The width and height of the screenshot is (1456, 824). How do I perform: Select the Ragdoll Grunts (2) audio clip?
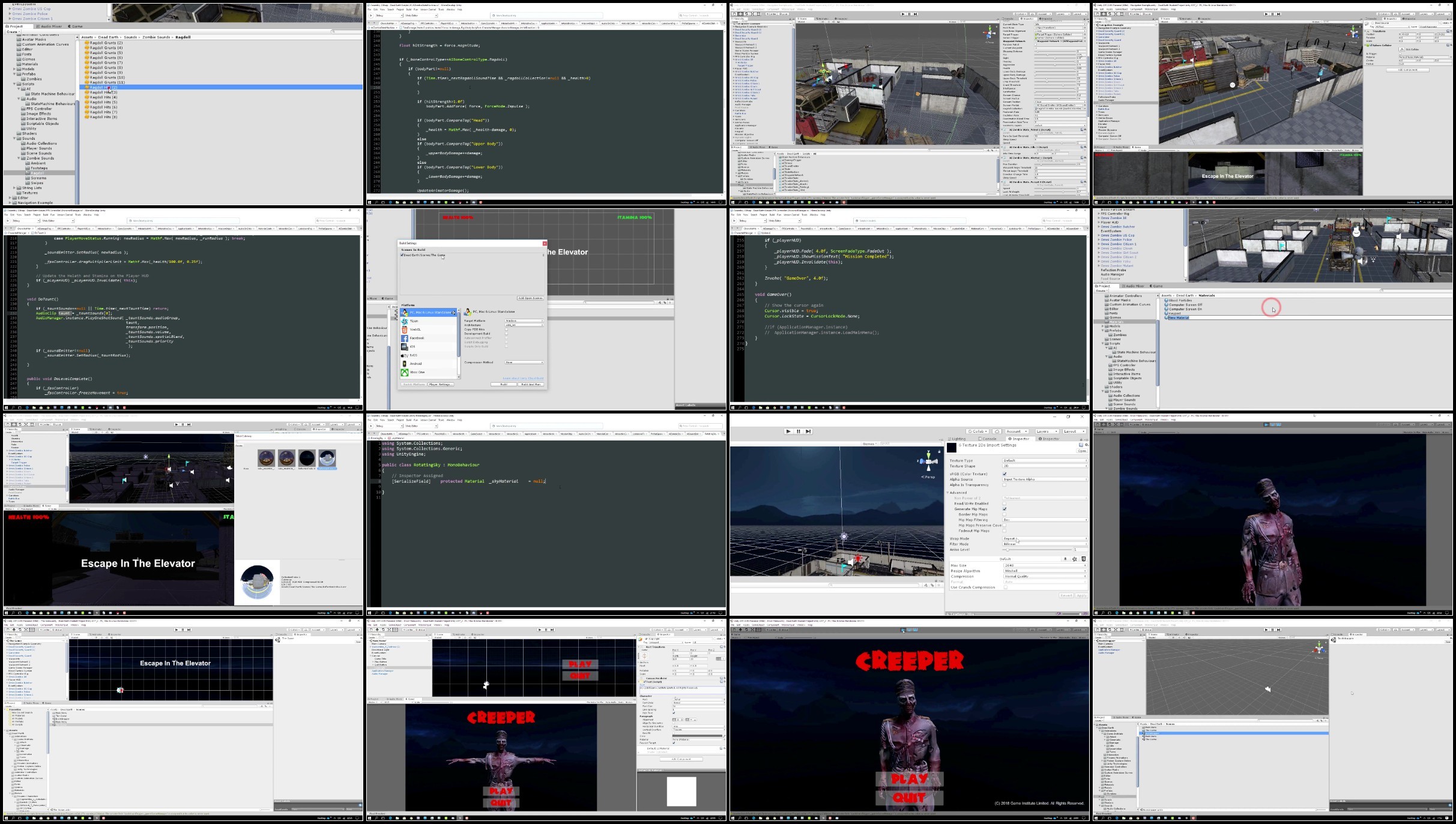pyautogui.click(x=104, y=43)
